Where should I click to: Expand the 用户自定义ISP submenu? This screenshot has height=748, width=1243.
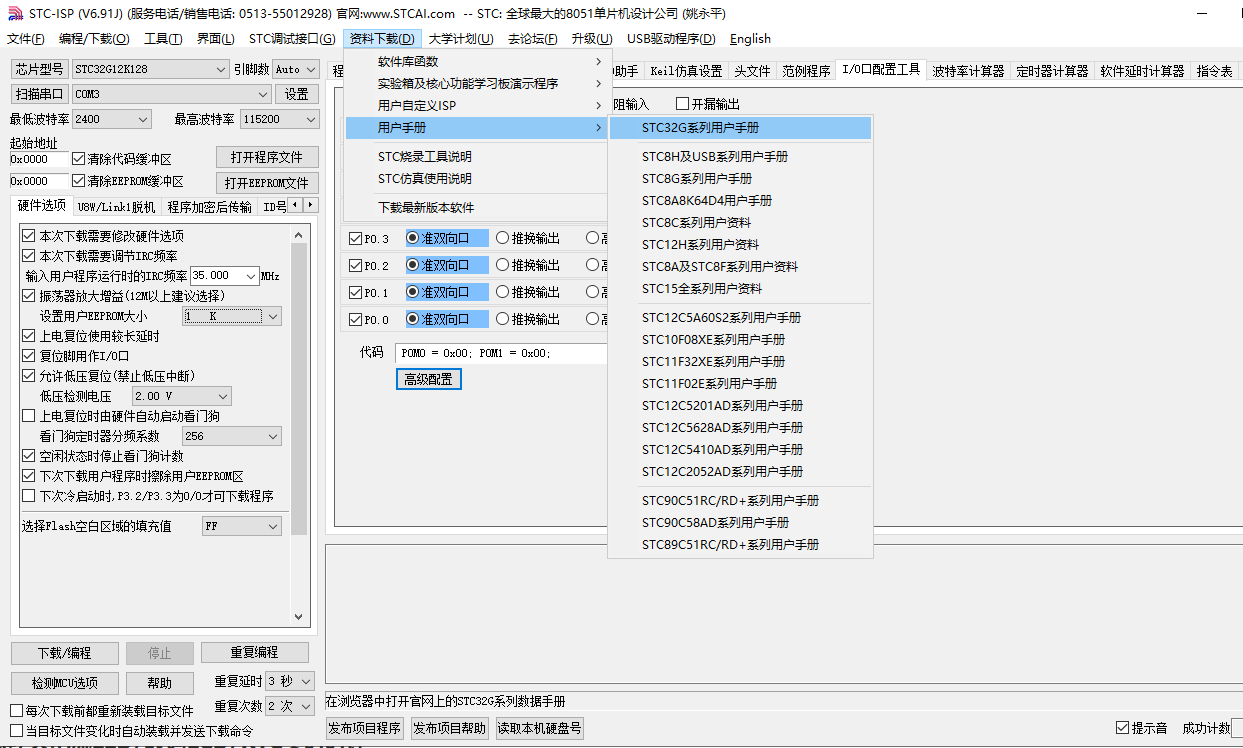click(x=476, y=106)
